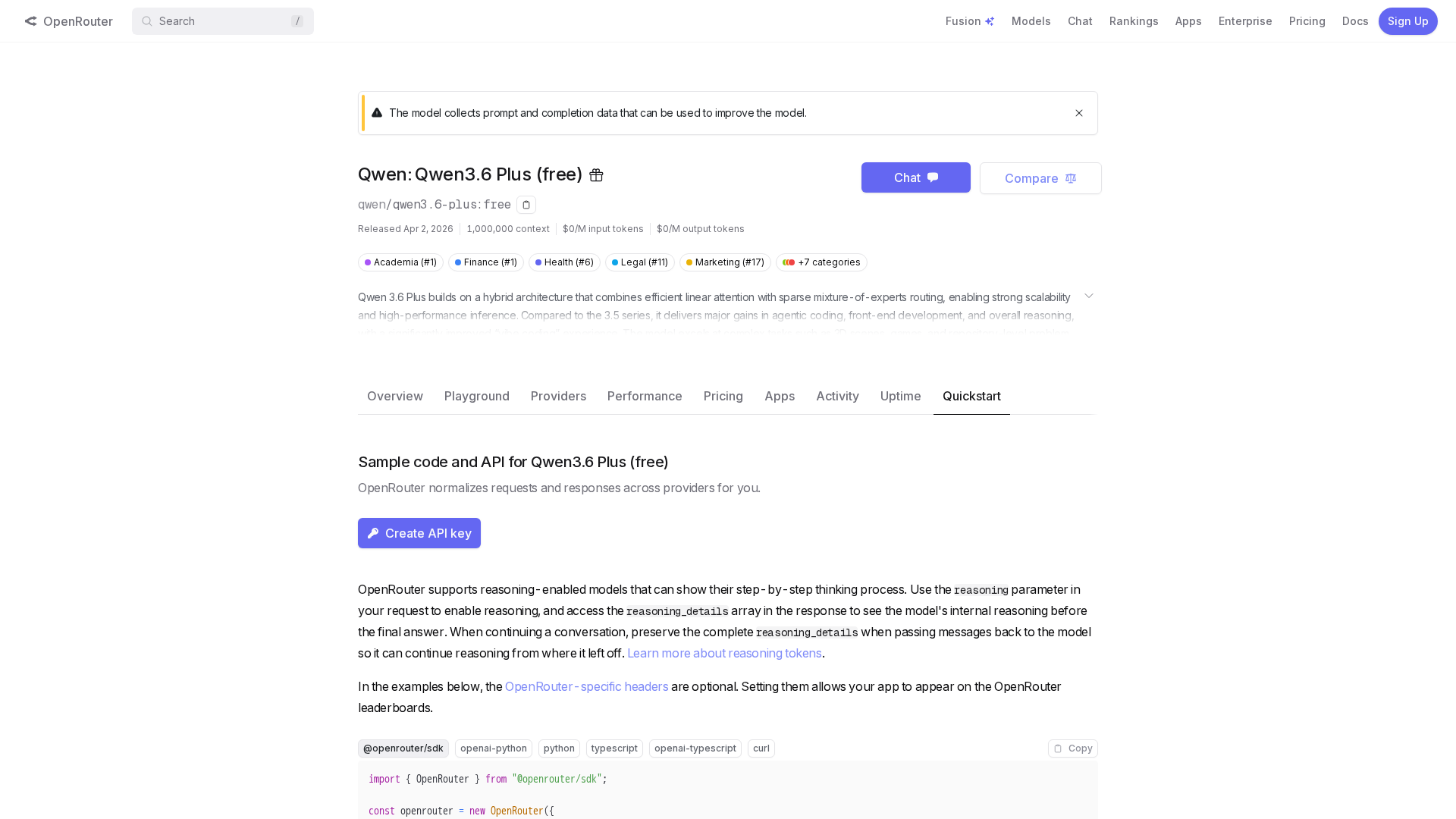Image resolution: width=1456 pixels, height=819 pixels.
Task: Open Learn more about reasoning tokens link
Action: point(724,653)
